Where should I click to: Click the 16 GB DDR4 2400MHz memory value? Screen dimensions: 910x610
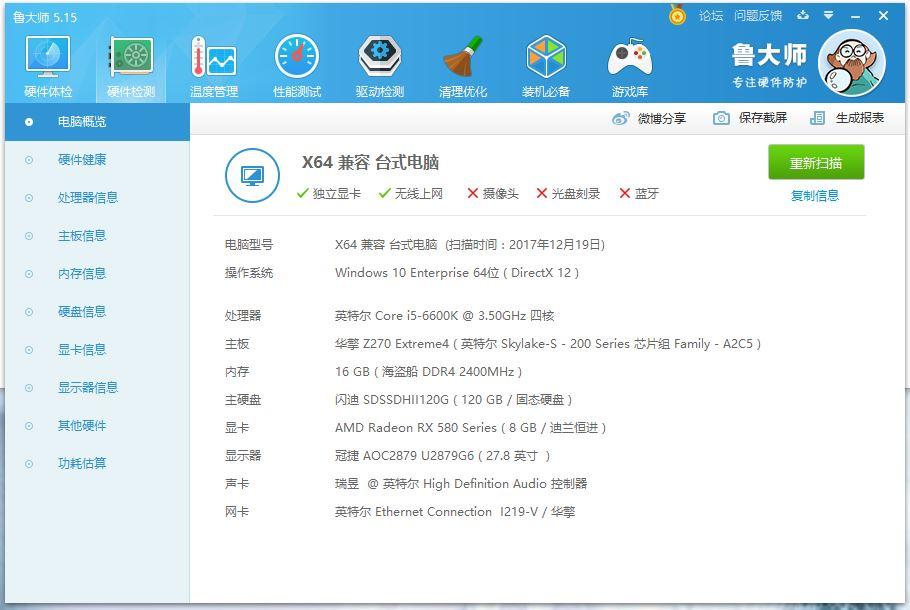pos(428,371)
